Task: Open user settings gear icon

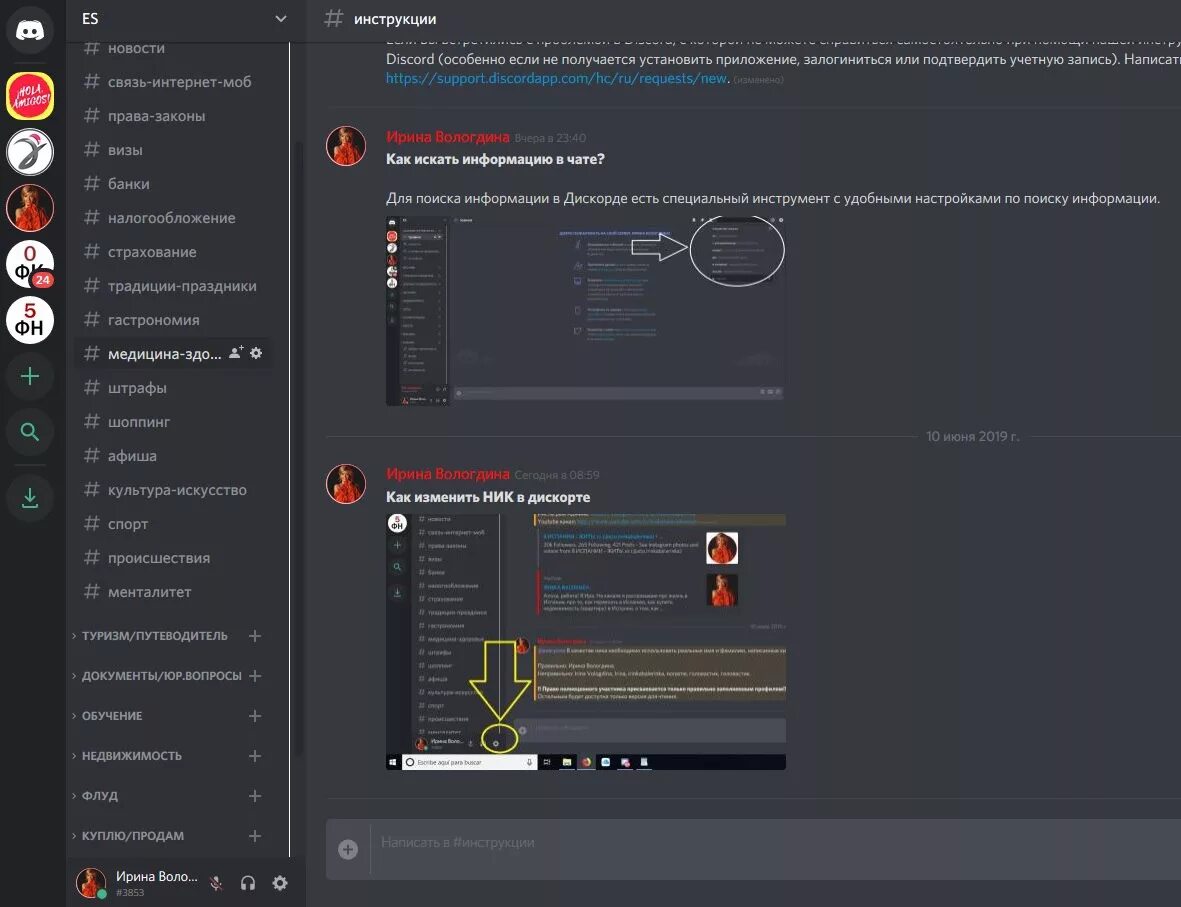Action: [x=279, y=883]
